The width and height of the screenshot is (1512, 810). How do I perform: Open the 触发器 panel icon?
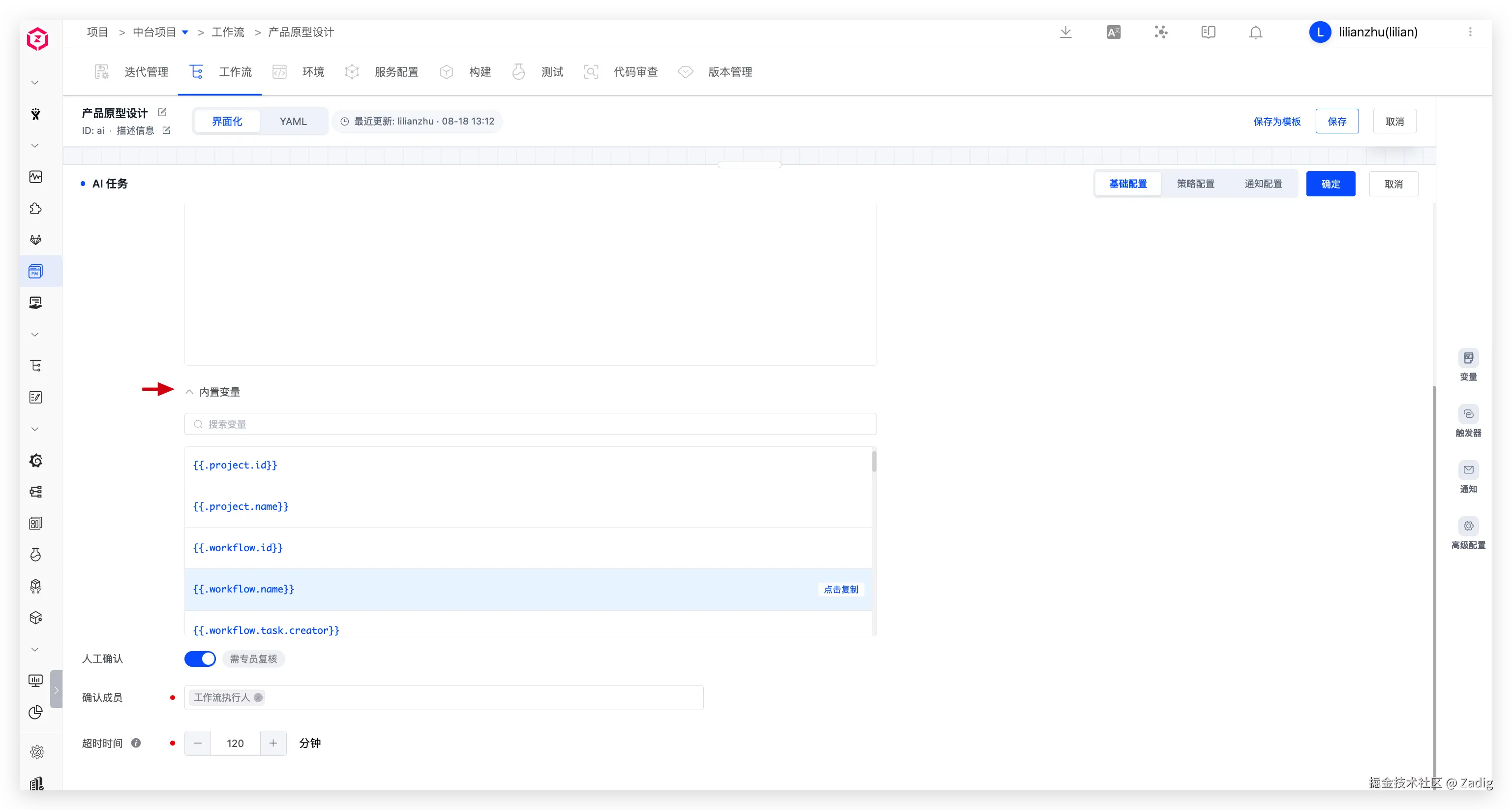click(x=1468, y=414)
